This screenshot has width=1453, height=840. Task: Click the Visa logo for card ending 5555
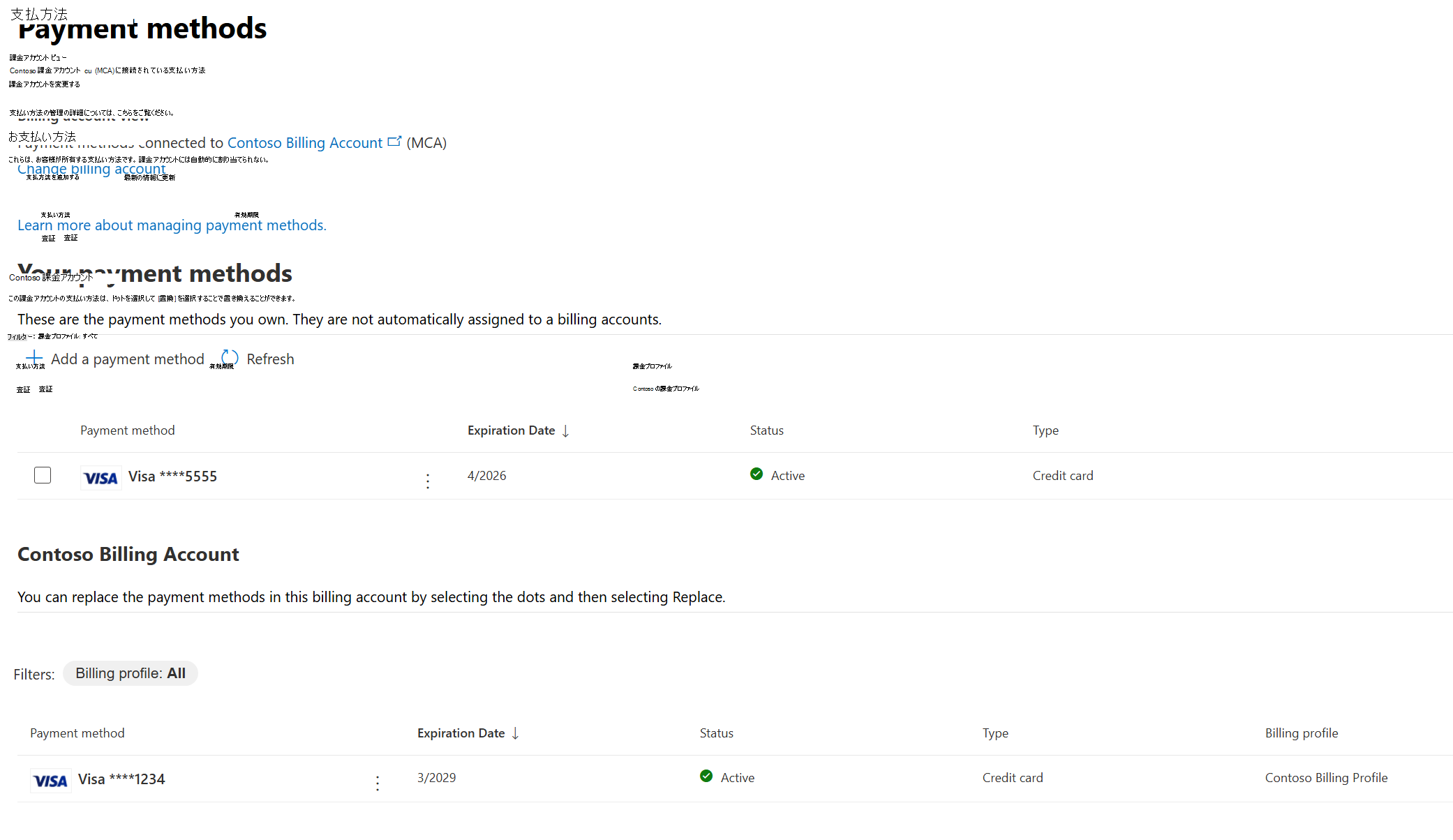click(x=100, y=478)
